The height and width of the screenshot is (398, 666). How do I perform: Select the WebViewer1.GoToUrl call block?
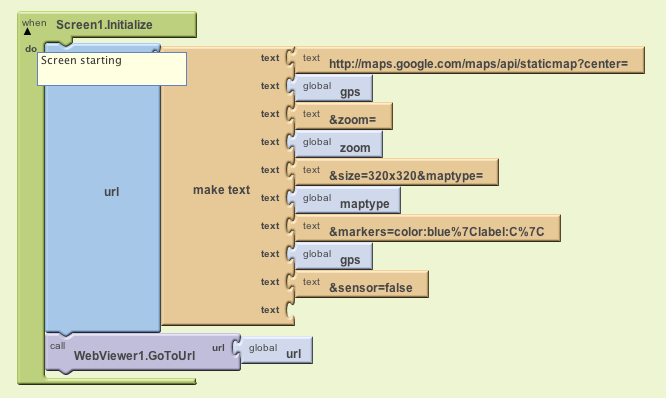tap(143, 352)
